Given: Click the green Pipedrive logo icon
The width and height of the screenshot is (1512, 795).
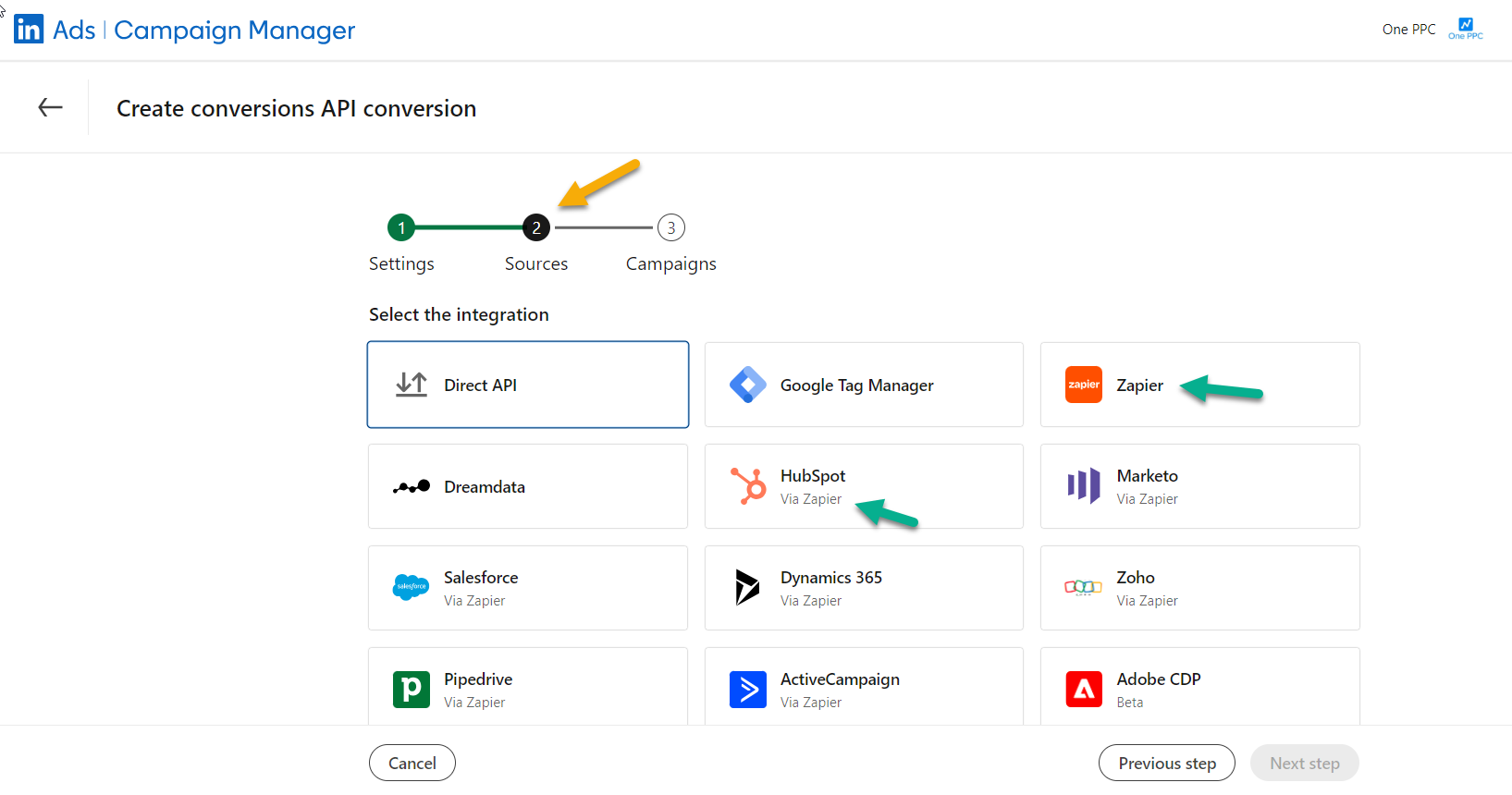Looking at the screenshot, I should [412, 689].
